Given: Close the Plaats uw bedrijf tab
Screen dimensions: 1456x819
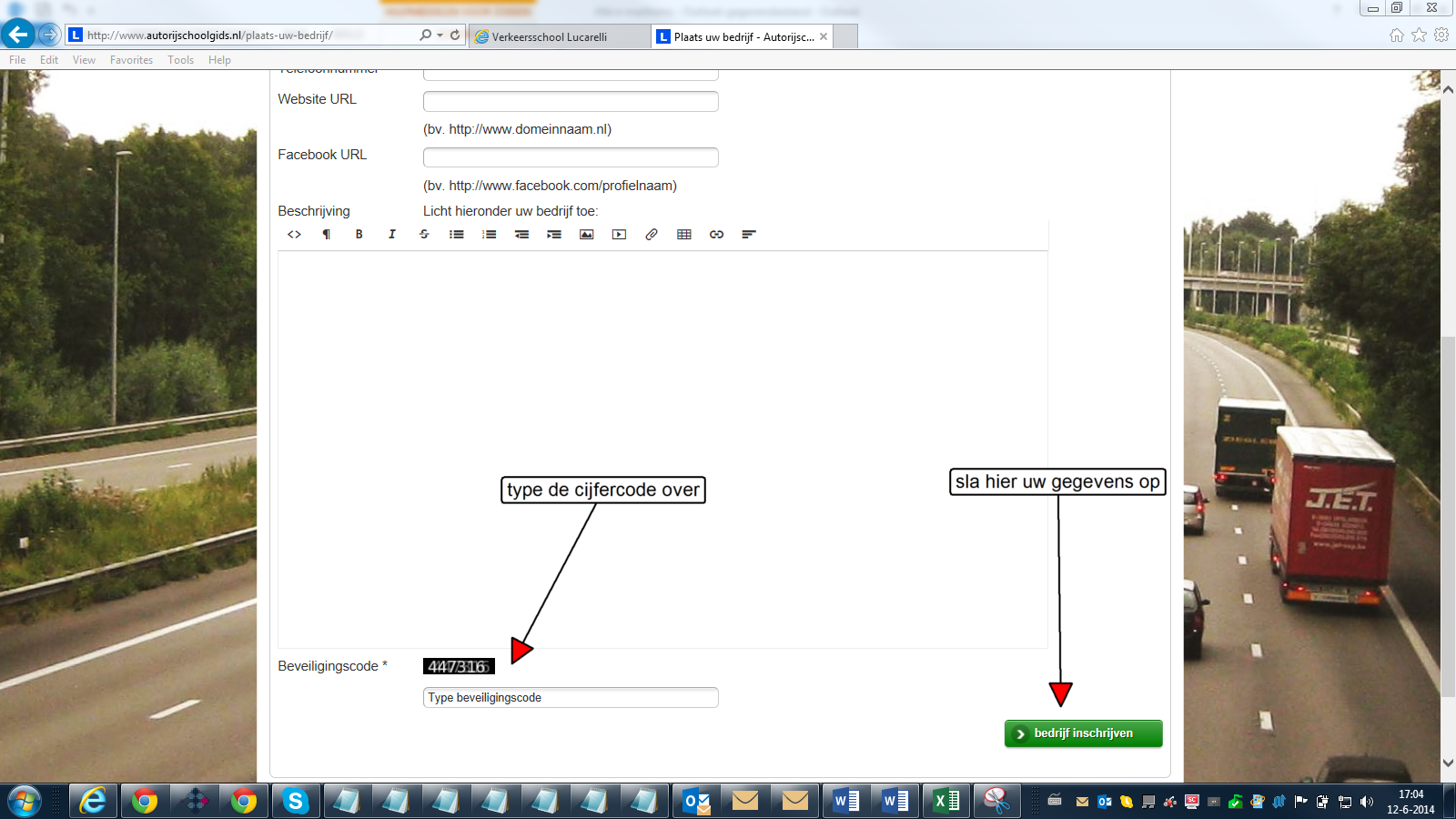Looking at the screenshot, I should point(824,36).
